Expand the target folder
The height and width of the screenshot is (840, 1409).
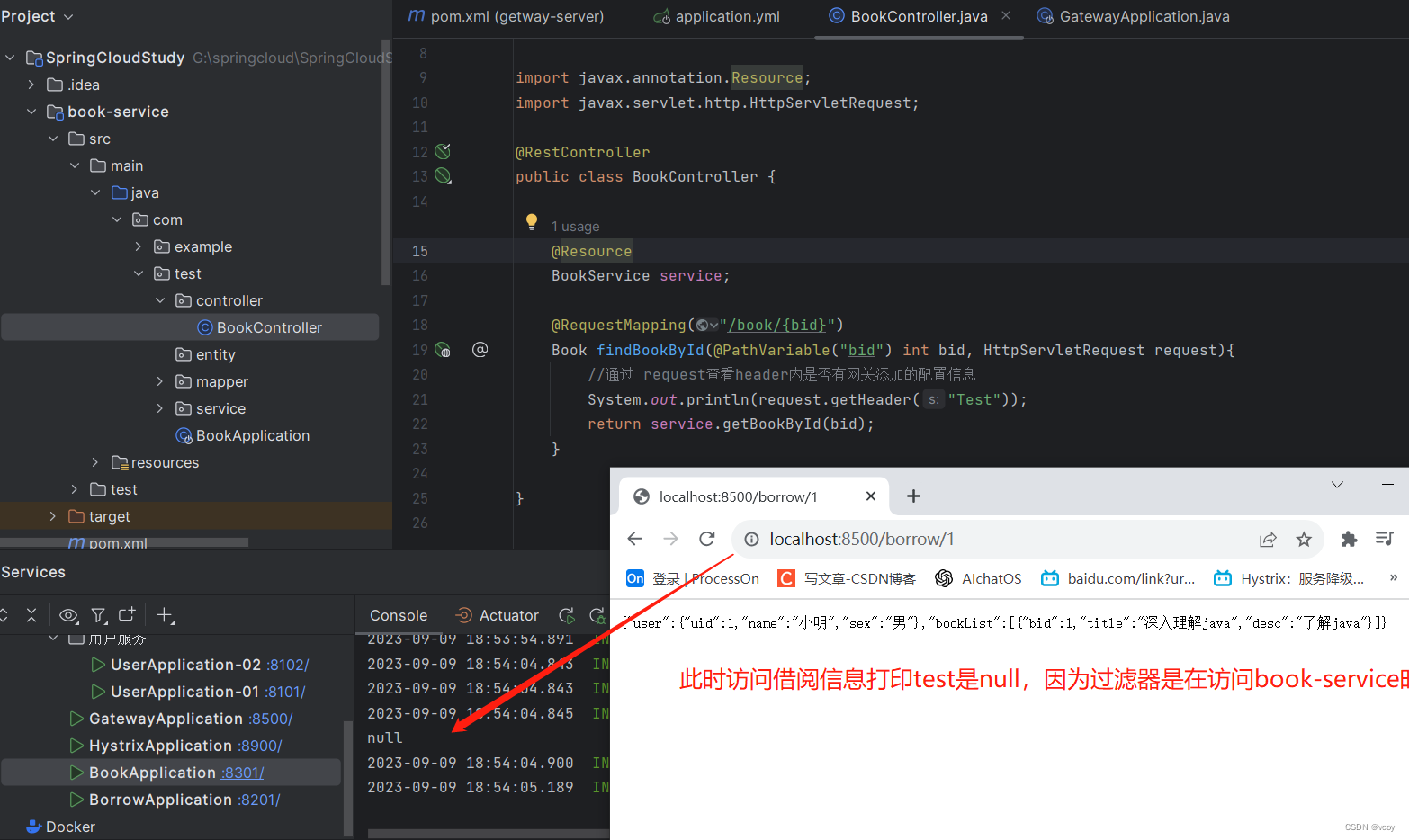click(x=53, y=516)
